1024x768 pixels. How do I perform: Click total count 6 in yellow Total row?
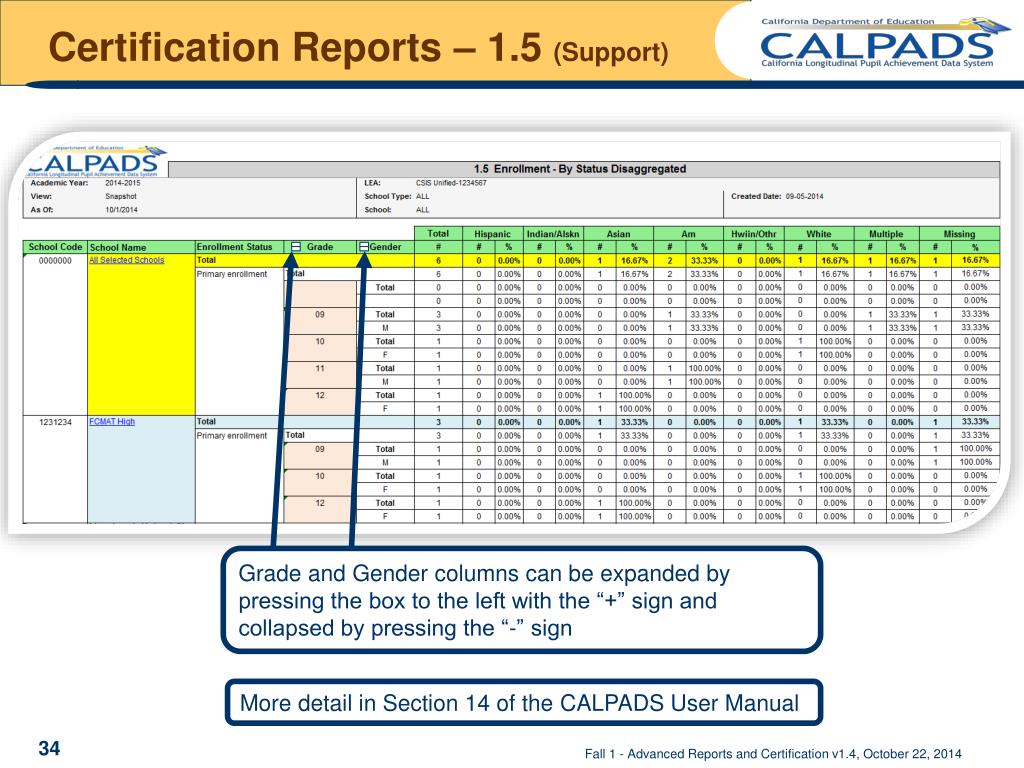pos(438,260)
